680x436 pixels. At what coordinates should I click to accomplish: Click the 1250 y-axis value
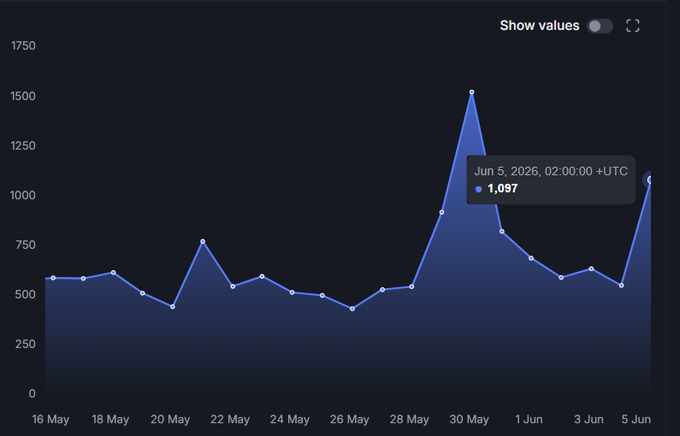pyautogui.click(x=23, y=146)
